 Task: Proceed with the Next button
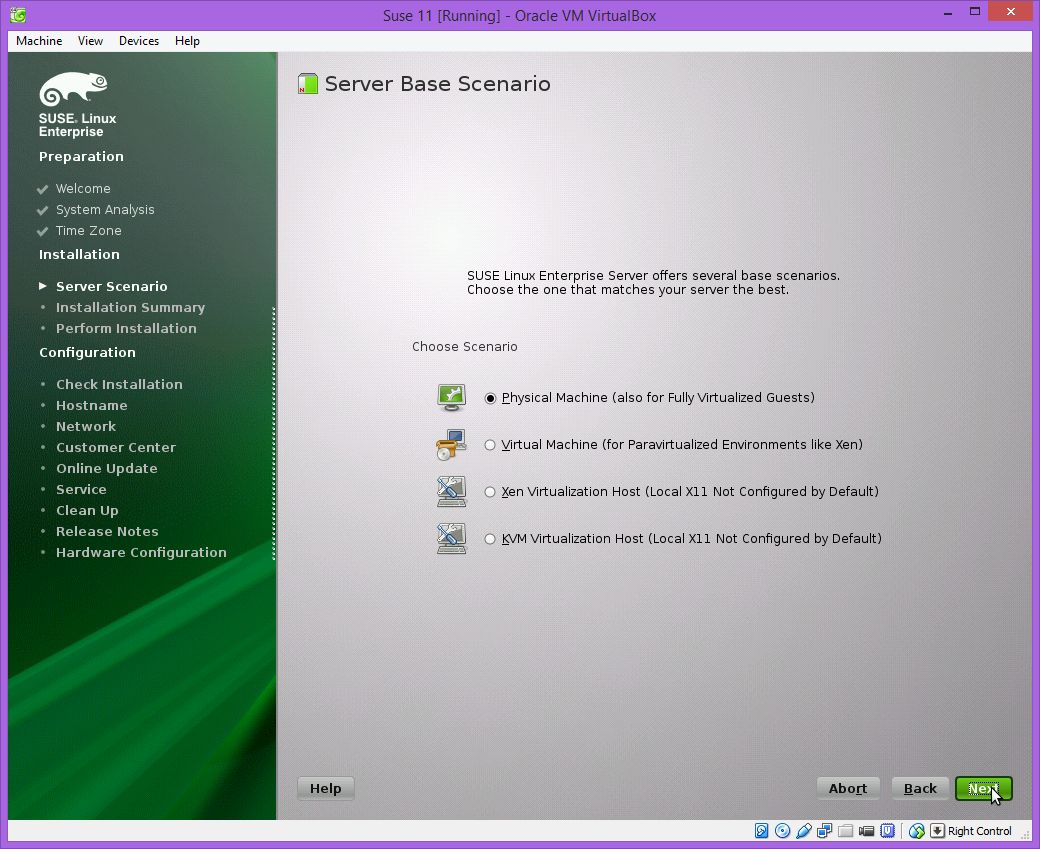pos(984,788)
